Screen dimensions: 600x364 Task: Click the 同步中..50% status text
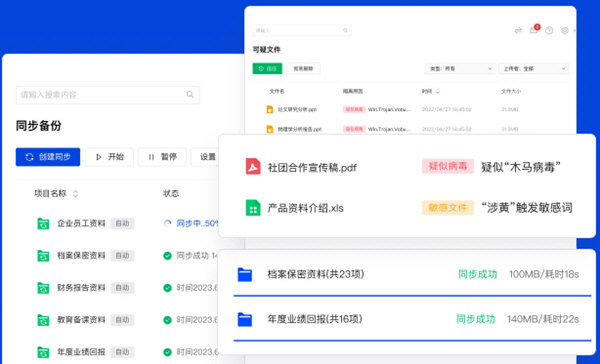(x=197, y=224)
